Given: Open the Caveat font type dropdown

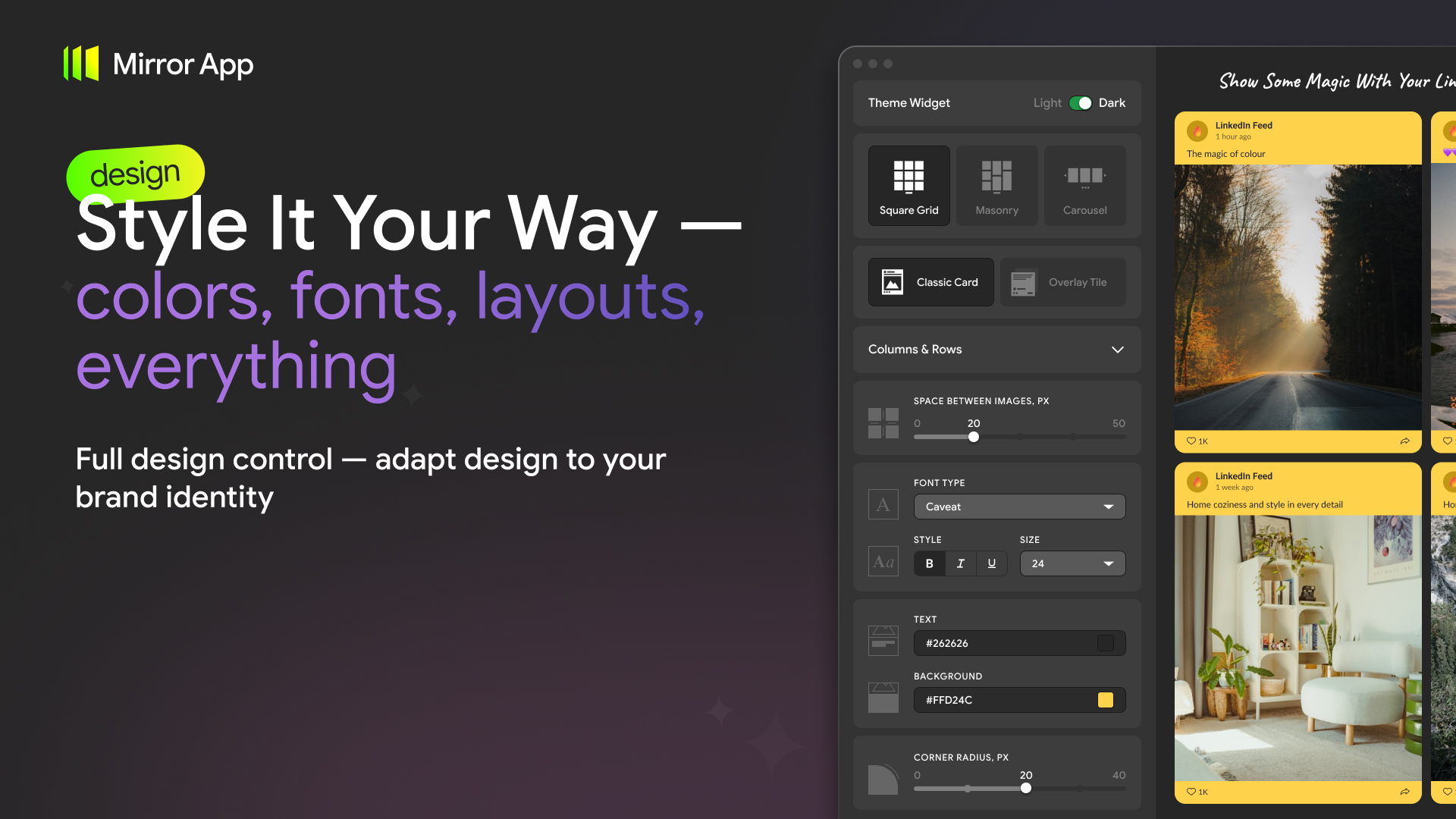Looking at the screenshot, I should point(1019,507).
